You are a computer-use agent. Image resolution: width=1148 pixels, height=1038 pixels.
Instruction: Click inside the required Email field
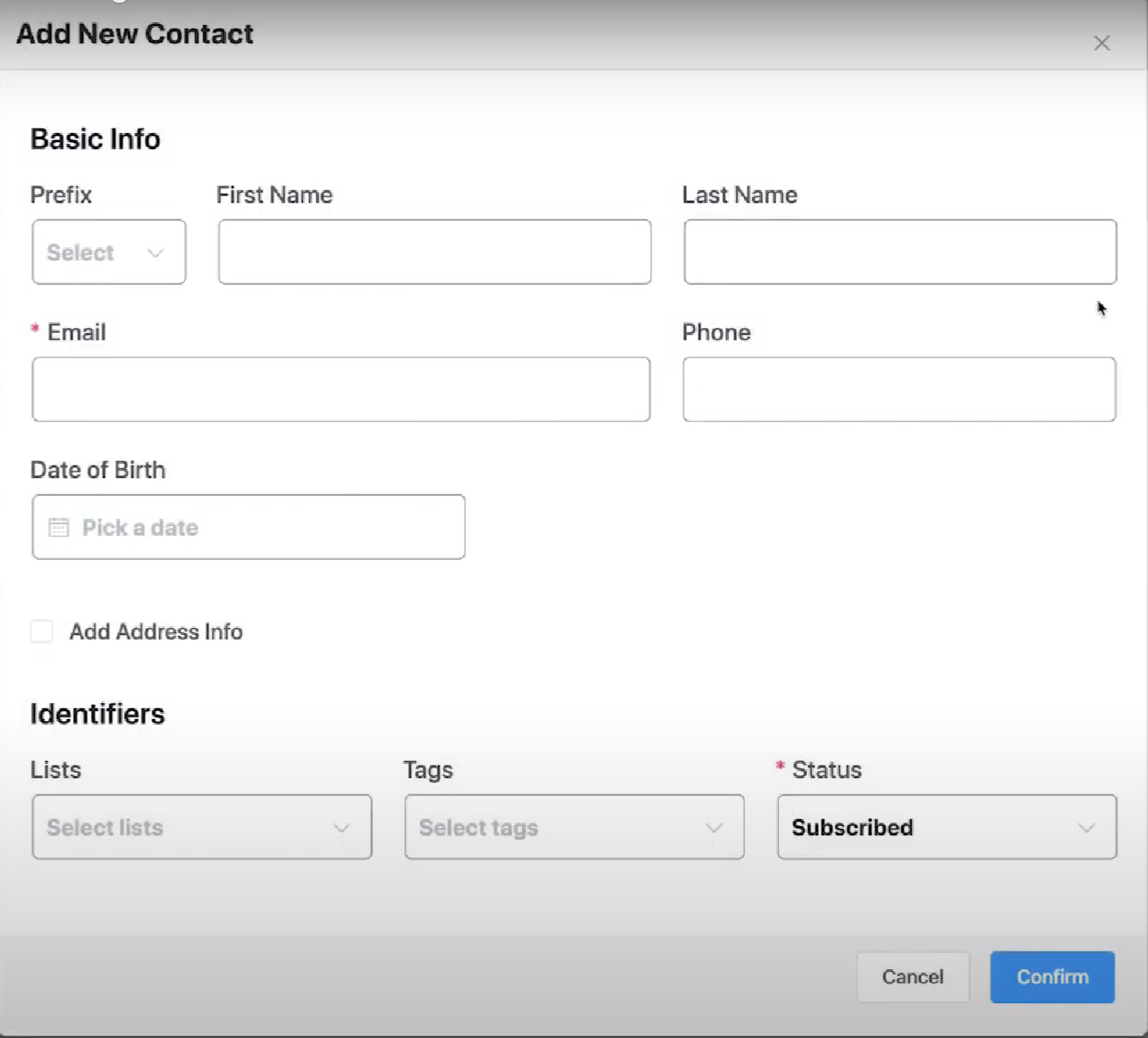coord(341,389)
